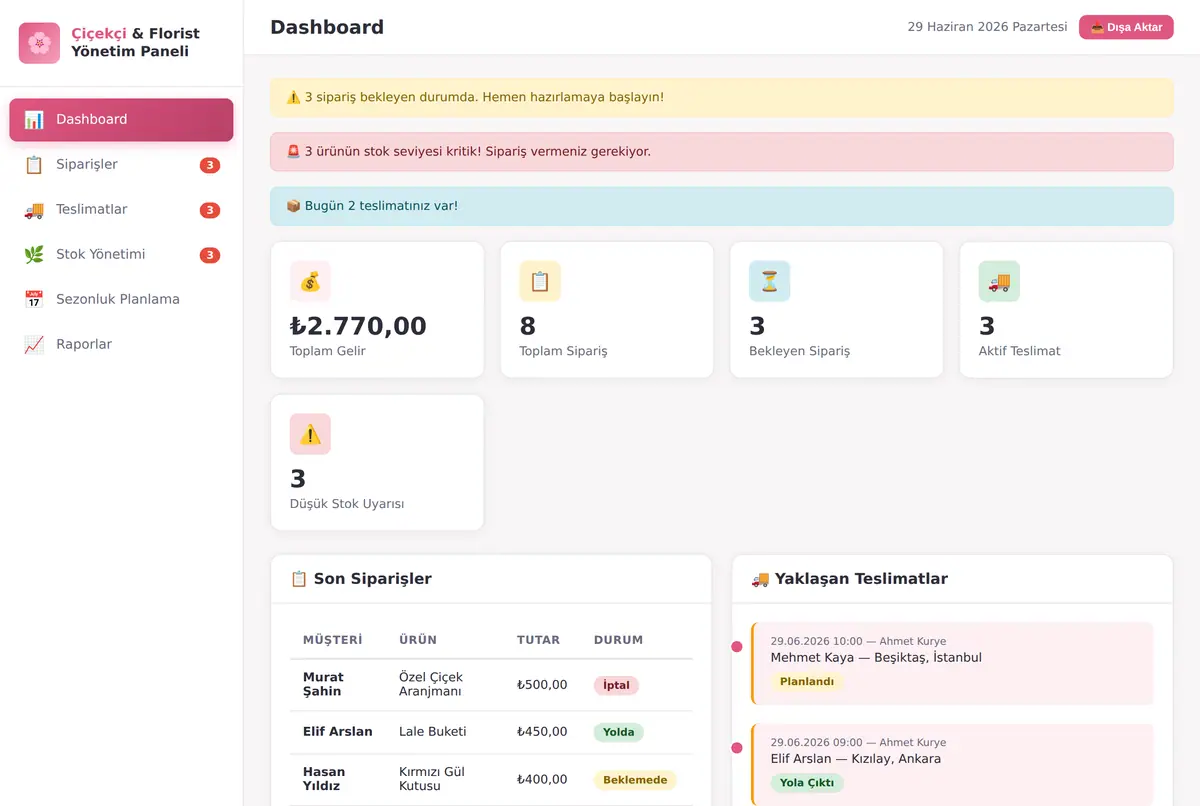
Task: Click the warning icon on Düşük Stok Uyarısı card
Action: [x=310, y=434]
